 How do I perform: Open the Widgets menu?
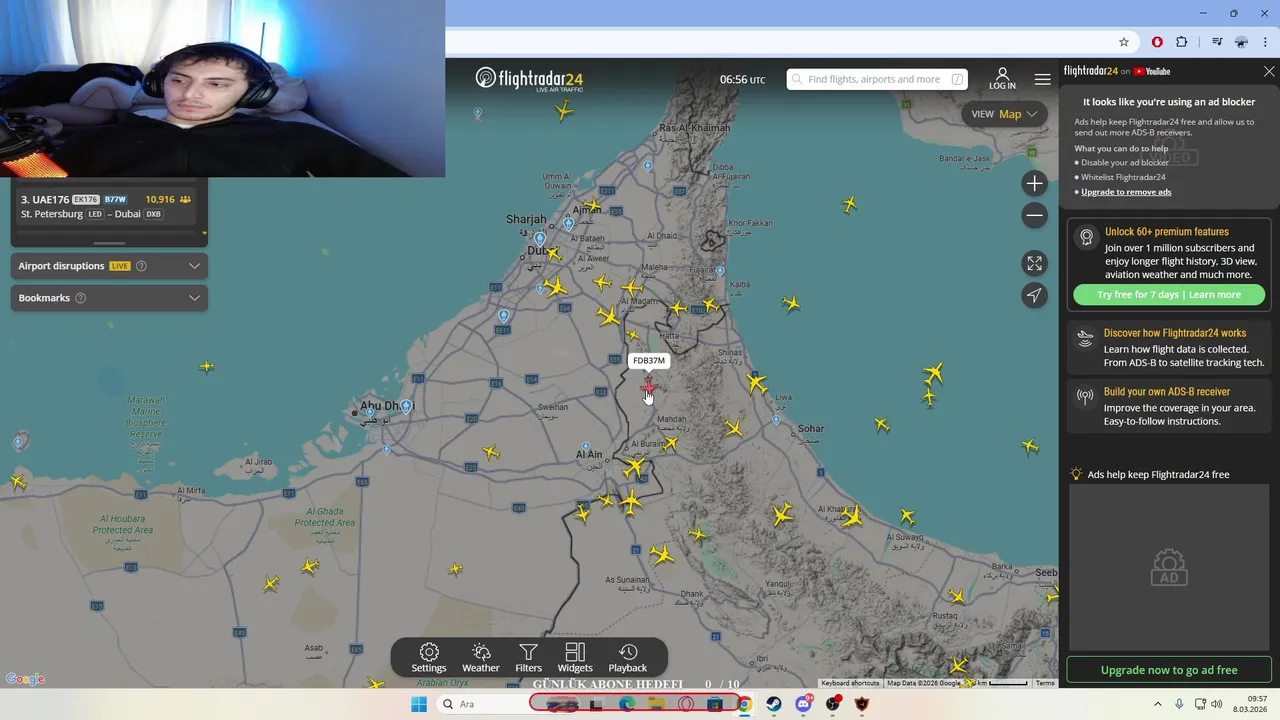pos(575,658)
